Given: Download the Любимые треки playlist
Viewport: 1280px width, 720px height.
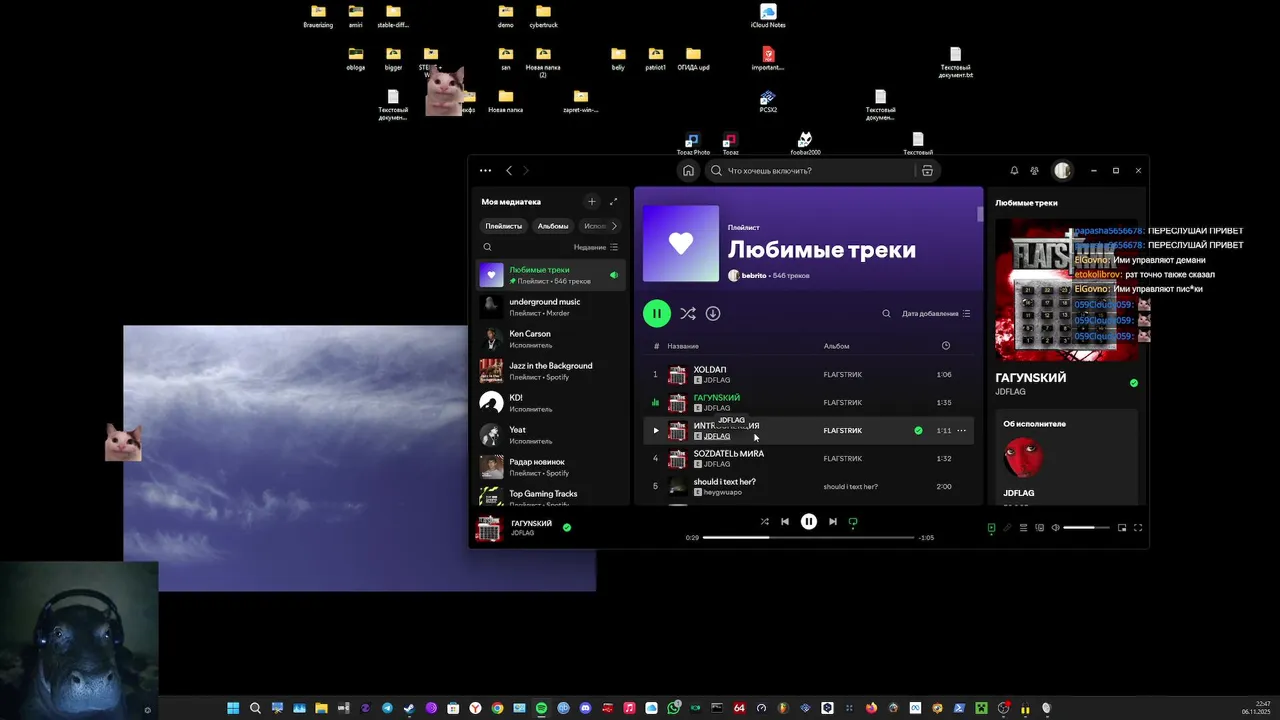Looking at the screenshot, I should pos(713,313).
